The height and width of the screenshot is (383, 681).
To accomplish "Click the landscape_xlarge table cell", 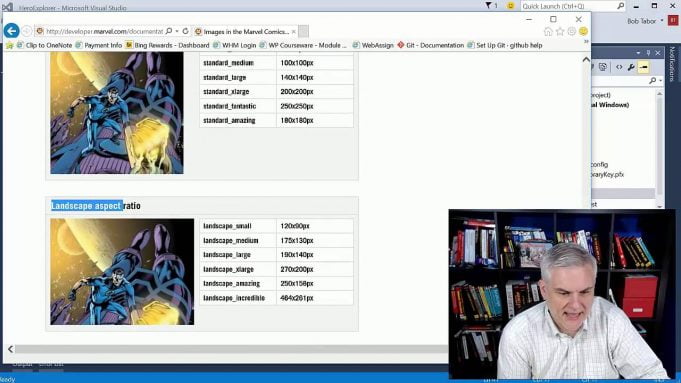I will point(238,269).
